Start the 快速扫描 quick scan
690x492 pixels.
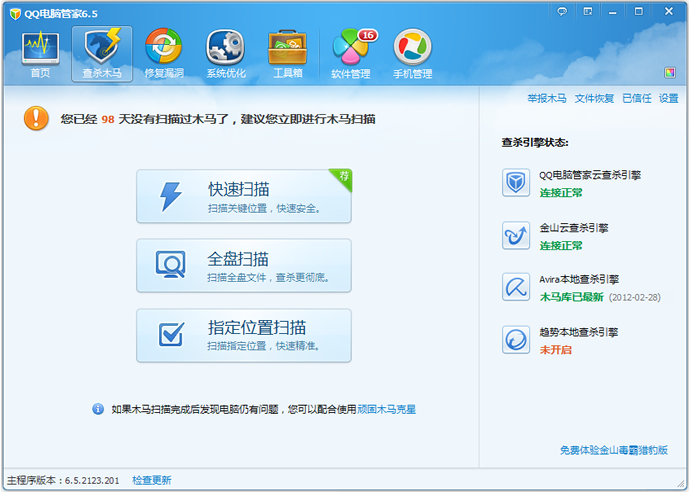(244, 196)
